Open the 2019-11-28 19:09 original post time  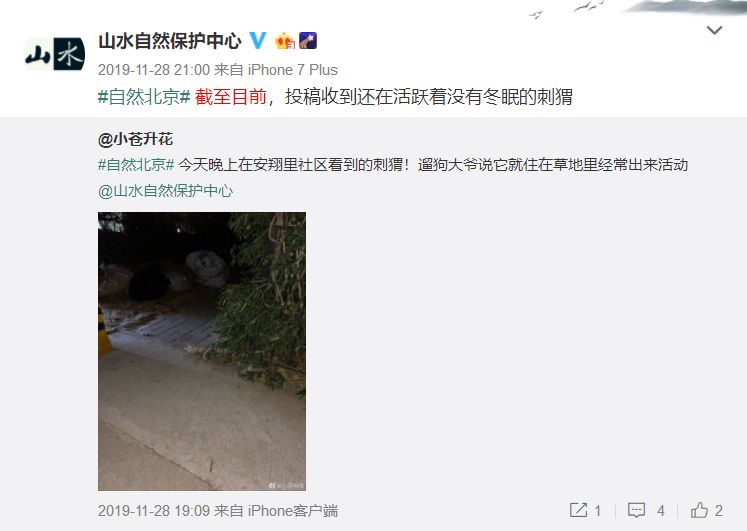pos(154,511)
